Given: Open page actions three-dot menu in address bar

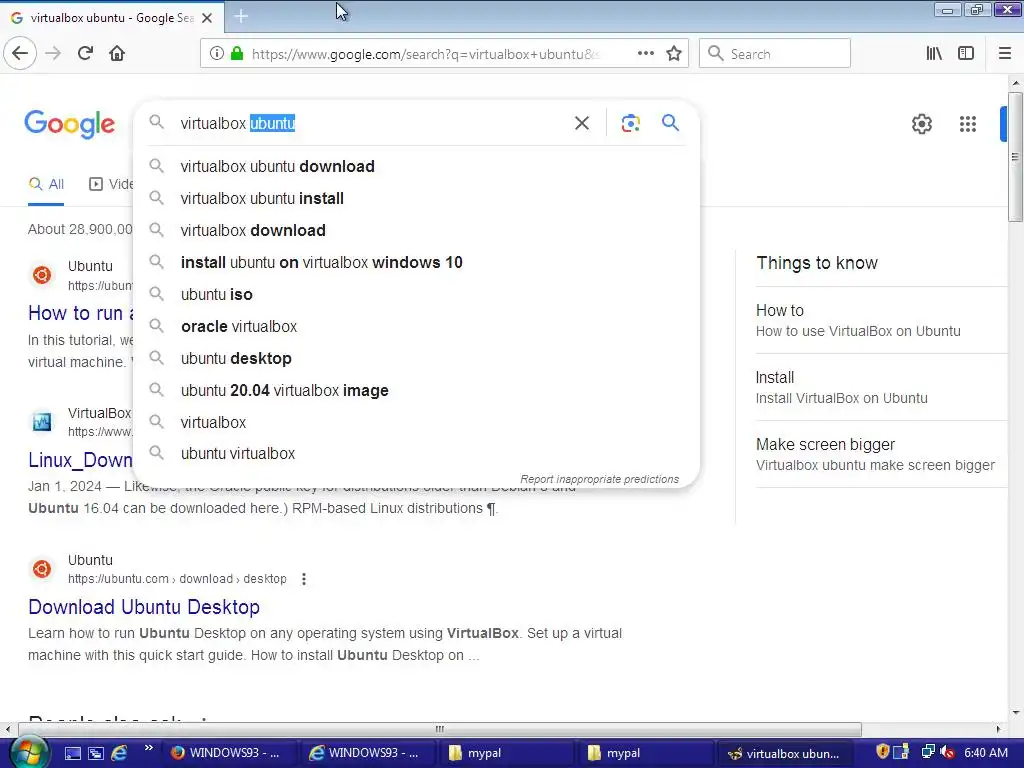Looking at the screenshot, I should (645, 54).
